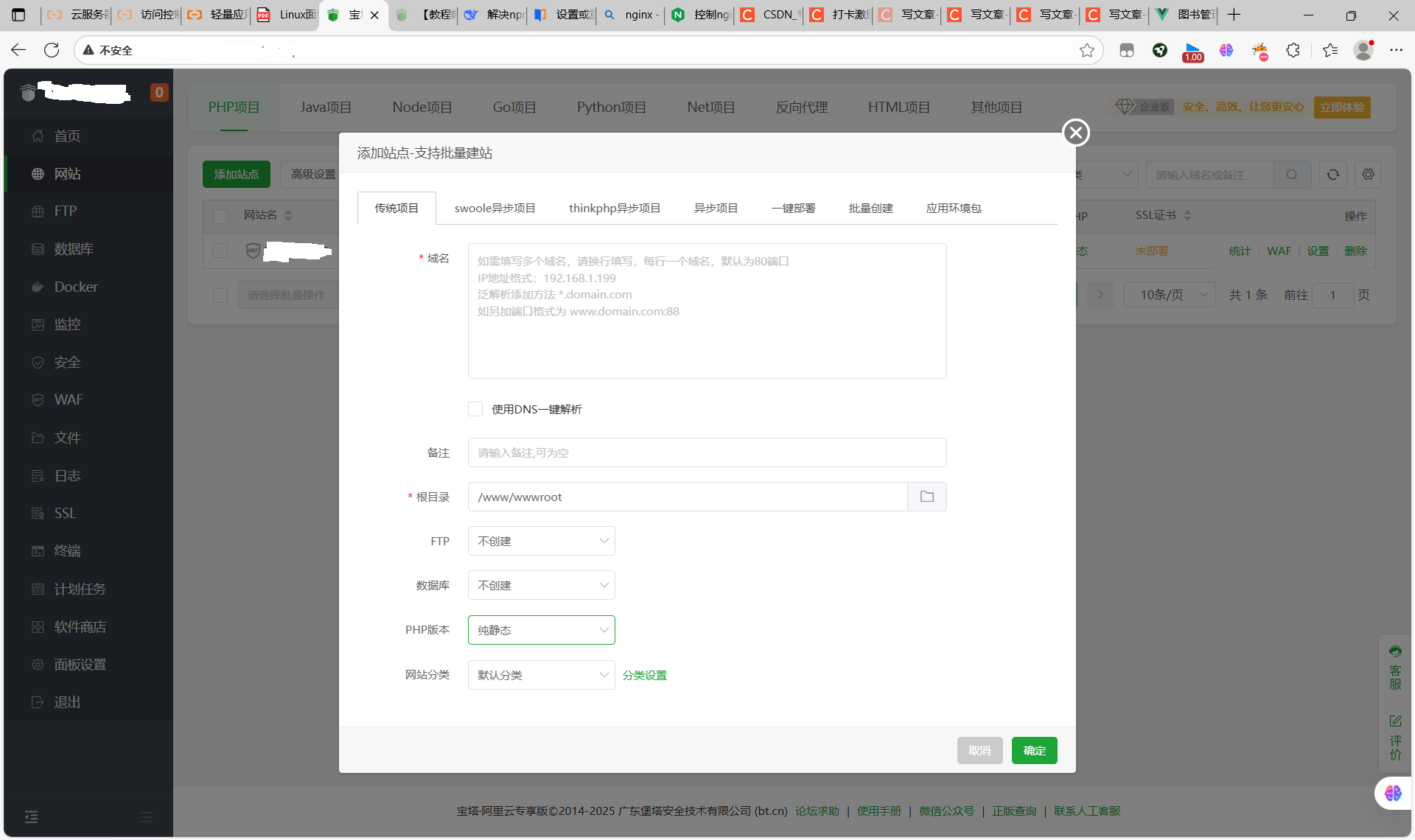Select the swoole异步项目 tab

coord(495,209)
